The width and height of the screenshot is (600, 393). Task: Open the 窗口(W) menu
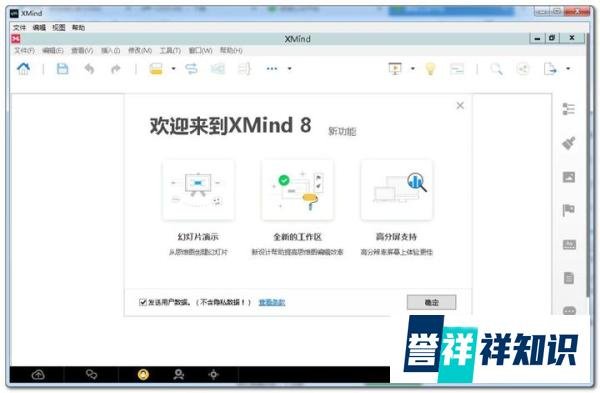coord(201,51)
